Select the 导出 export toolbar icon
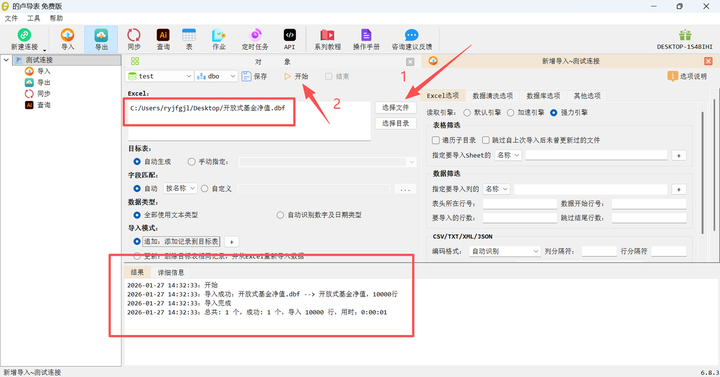 (x=101, y=35)
